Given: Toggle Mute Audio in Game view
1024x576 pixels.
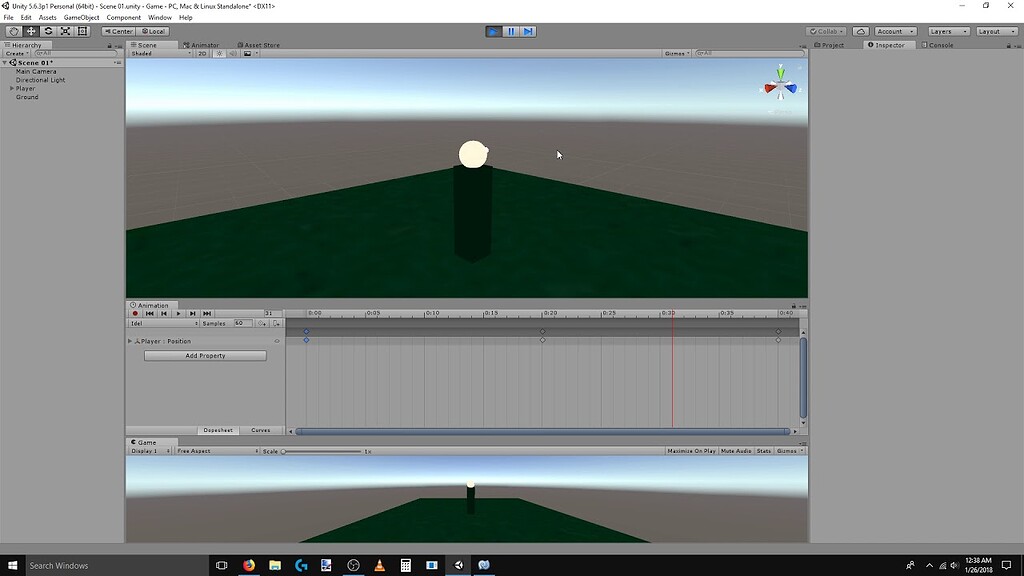Looking at the screenshot, I should pyautogui.click(x=737, y=450).
